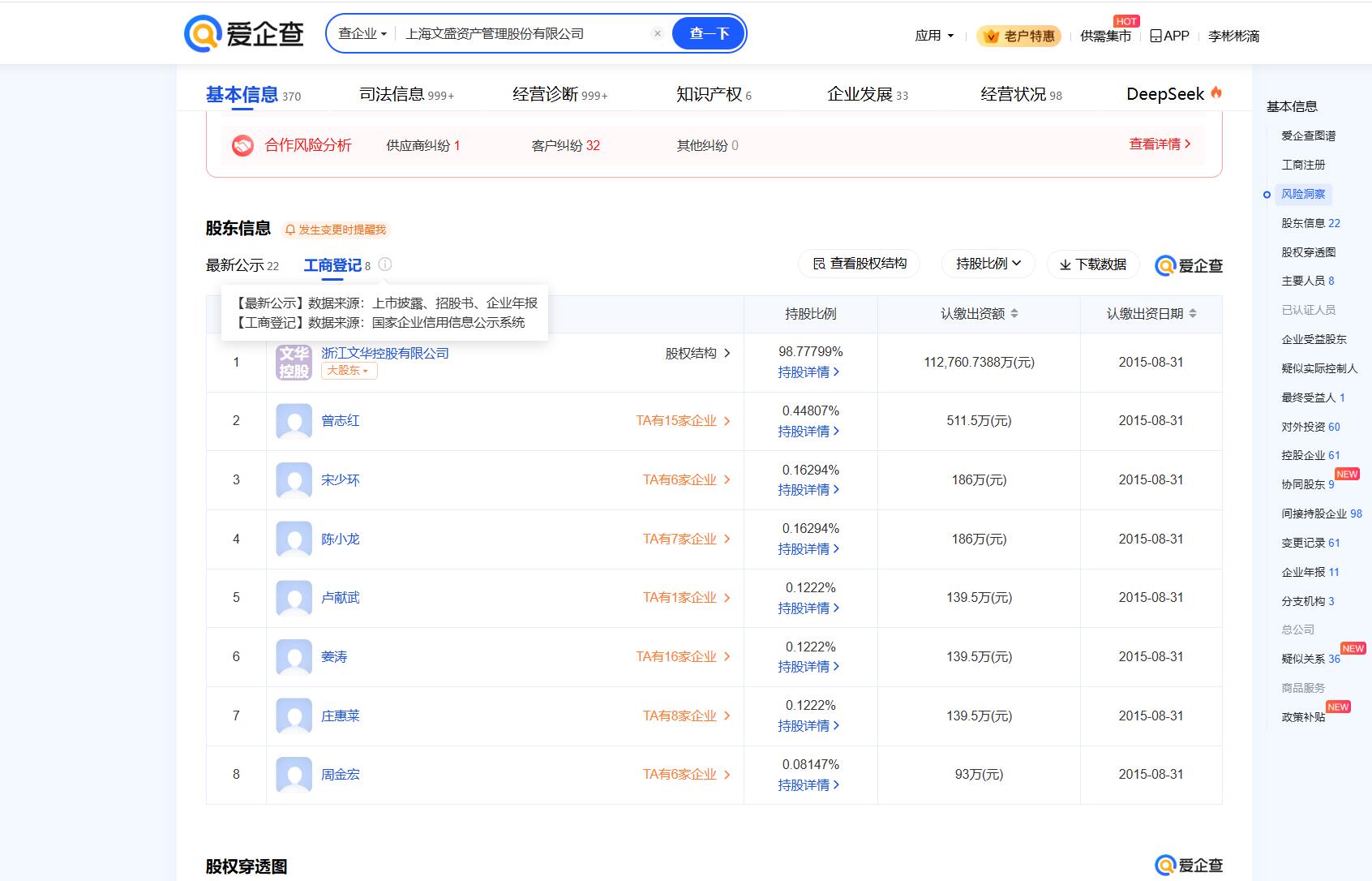Switch to the 经营诊断 tab
1372x881 pixels.
pyautogui.click(x=560, y=95)
